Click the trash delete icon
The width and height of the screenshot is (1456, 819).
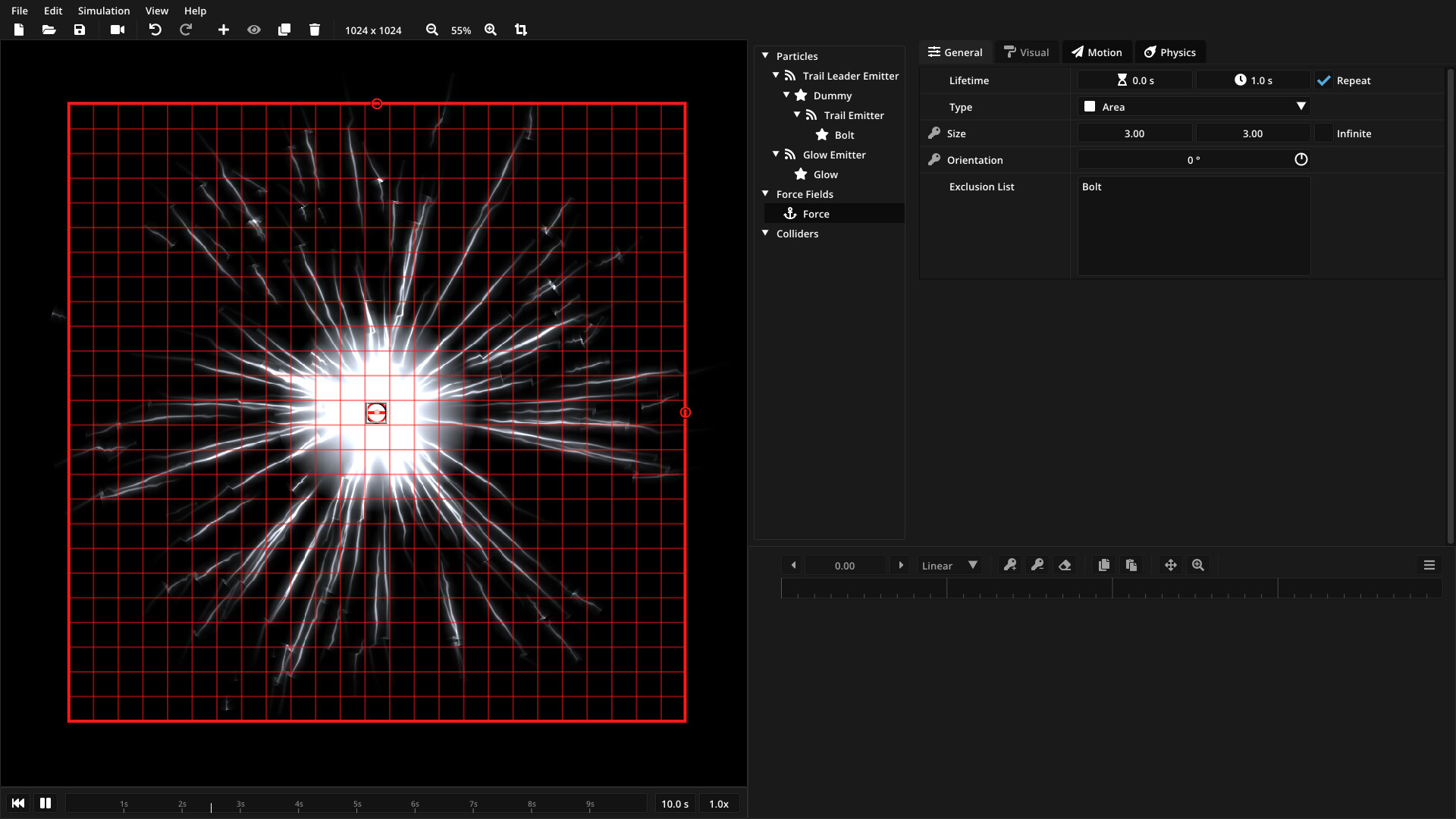(x=315, y=30)
